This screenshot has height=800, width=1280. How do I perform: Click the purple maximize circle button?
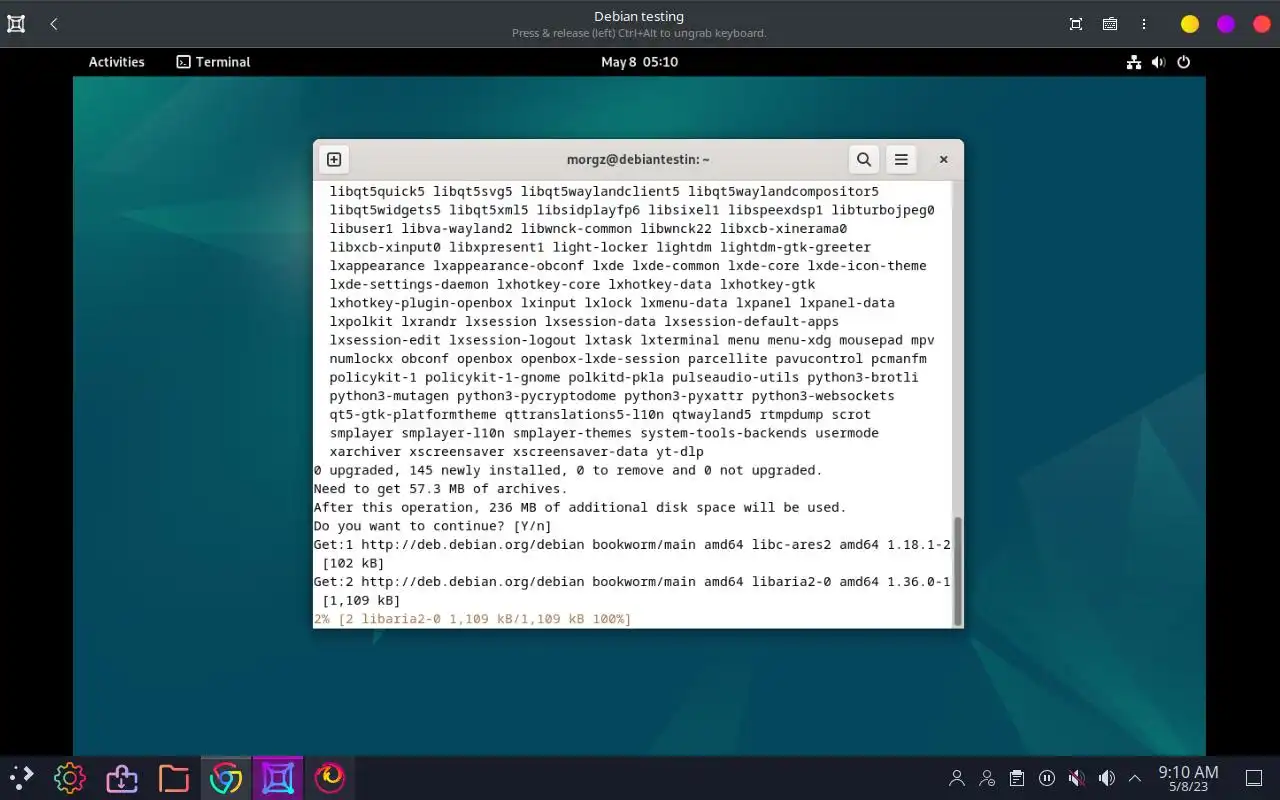(x=1226, y=24)
